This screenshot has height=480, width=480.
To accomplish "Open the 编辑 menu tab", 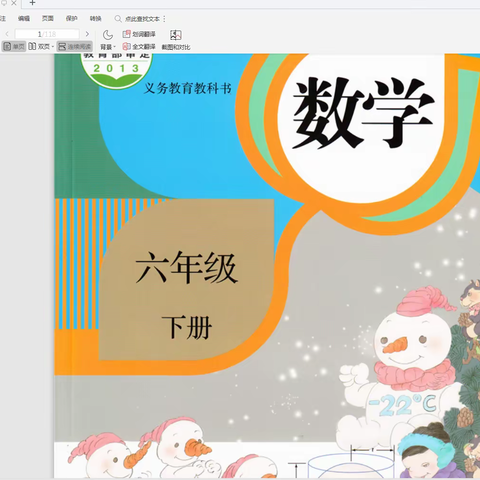I will (x=24, y=19).
